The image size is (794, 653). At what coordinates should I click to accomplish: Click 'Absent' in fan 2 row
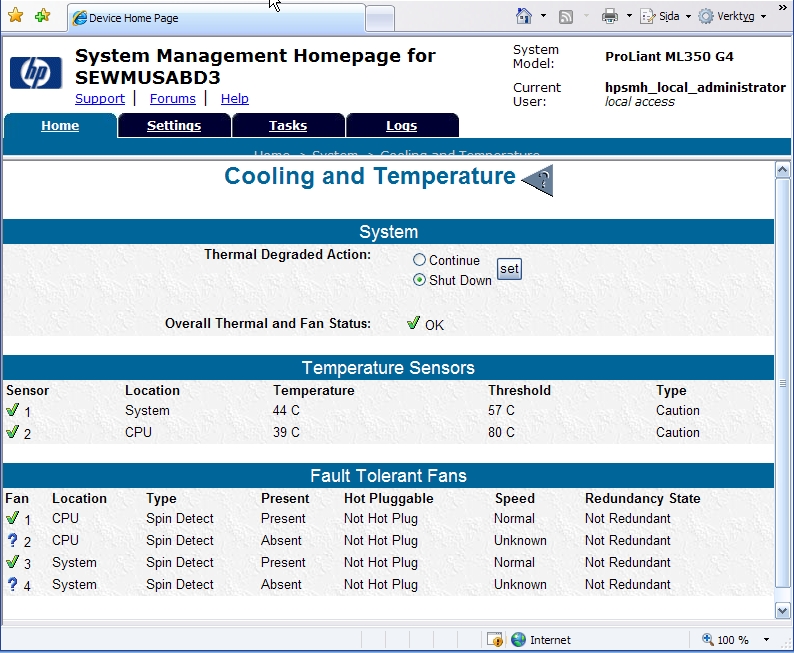pos(281,540)
